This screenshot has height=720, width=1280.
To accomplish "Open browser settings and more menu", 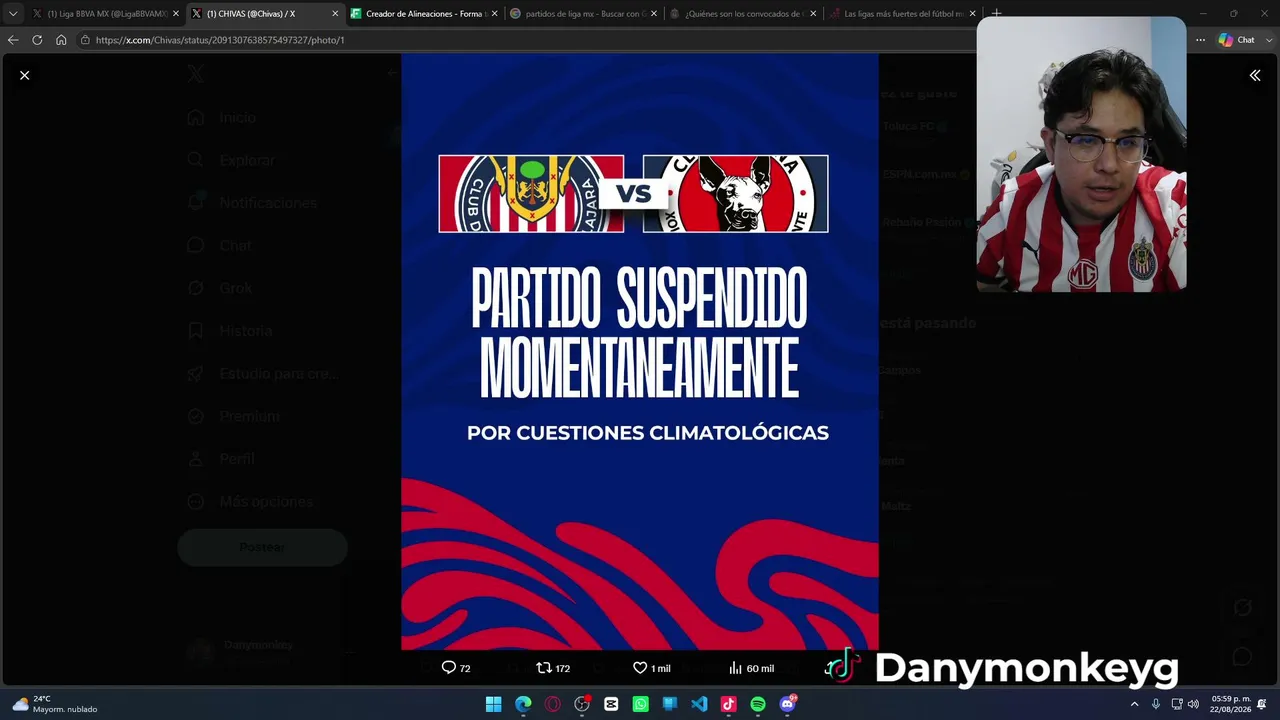I will pos(1200,40).
